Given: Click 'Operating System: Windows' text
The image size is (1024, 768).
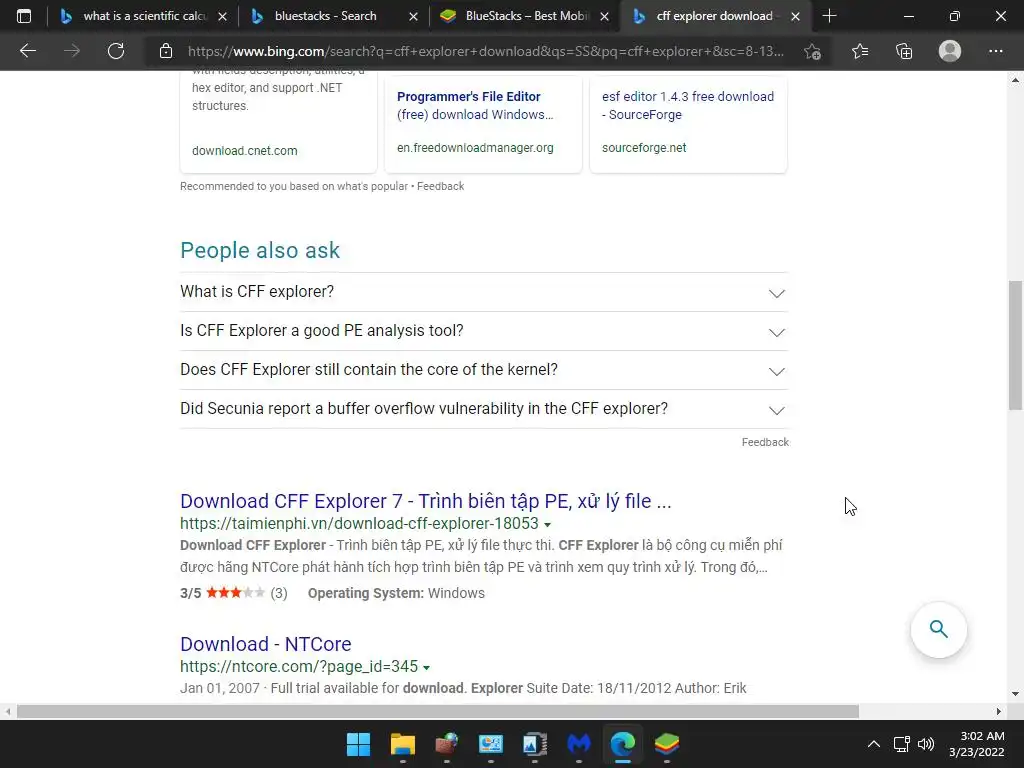Looking at the screenshot, I should [x=396, y=593].
